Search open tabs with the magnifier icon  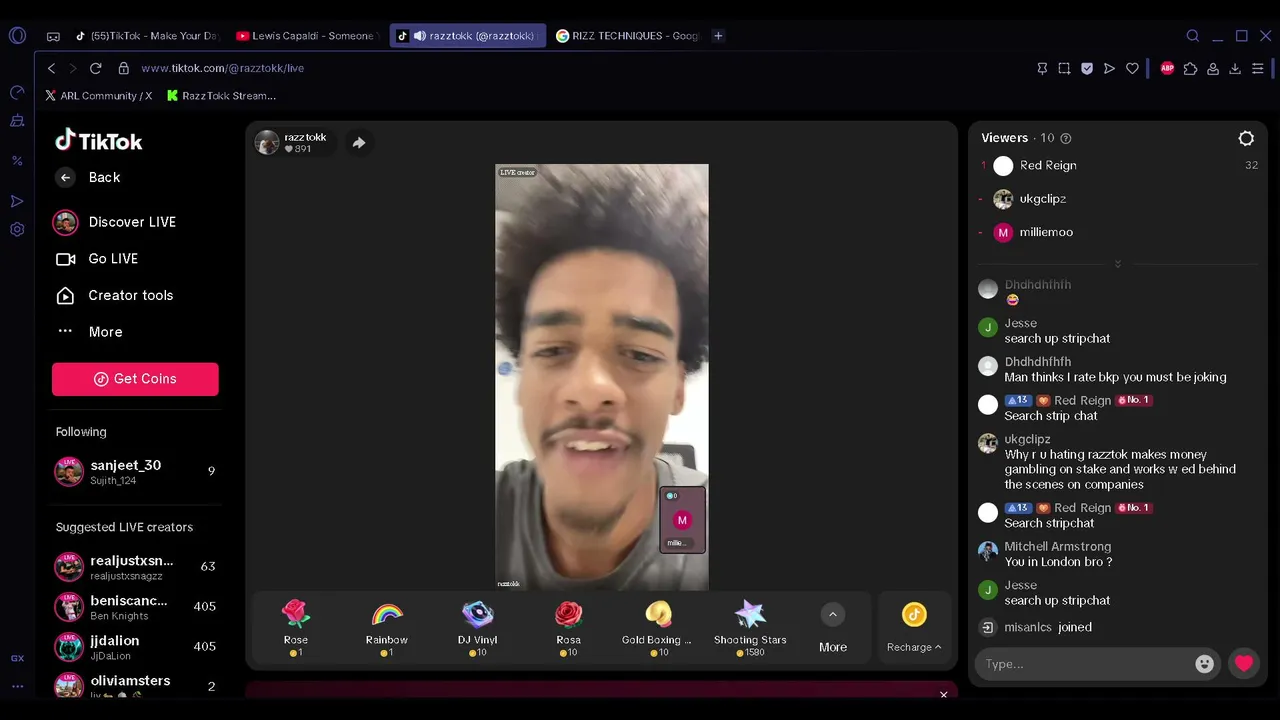pos(1193,36)
